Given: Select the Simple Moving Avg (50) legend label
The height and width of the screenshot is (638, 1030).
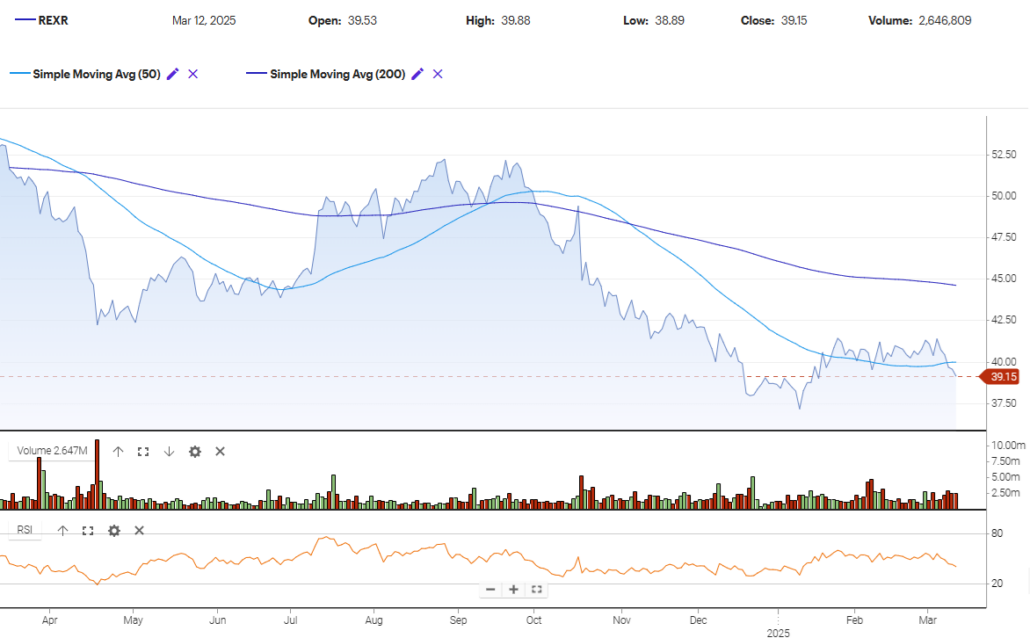Looking at the screenshot, I should (97, 74).
